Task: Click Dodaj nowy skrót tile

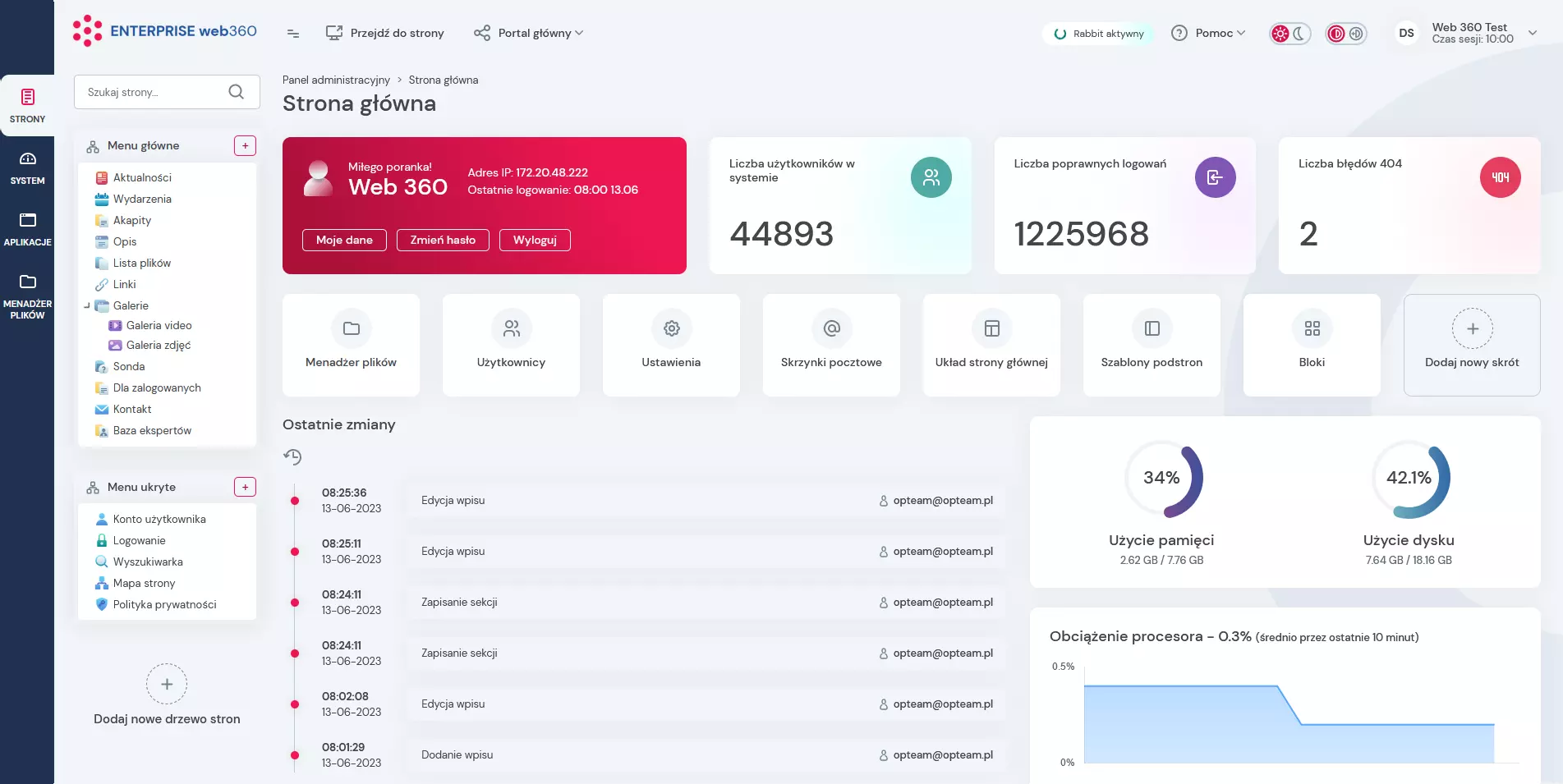Action: [1472, 345]
